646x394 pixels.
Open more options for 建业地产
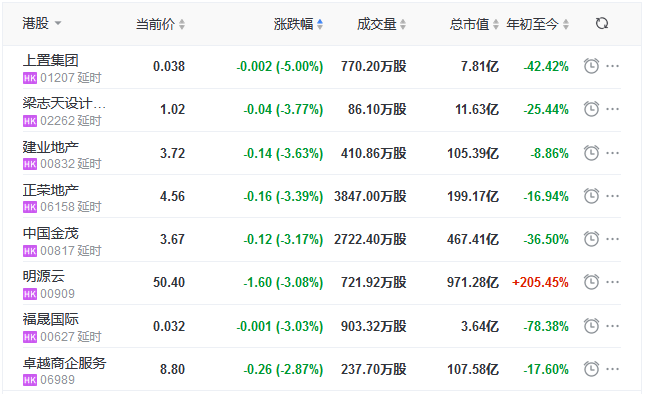click(613, 153)
